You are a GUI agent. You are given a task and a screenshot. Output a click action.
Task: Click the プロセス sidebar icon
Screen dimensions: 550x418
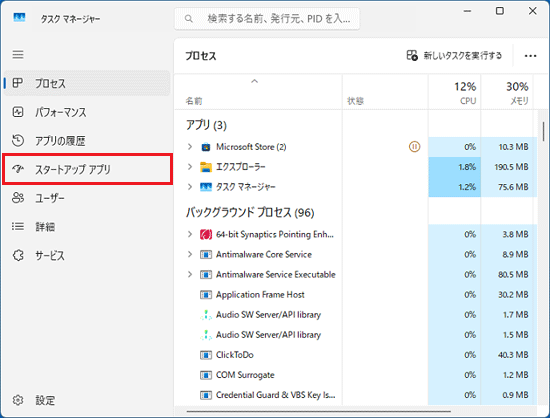pyautogui.click(x=18, y=83)
